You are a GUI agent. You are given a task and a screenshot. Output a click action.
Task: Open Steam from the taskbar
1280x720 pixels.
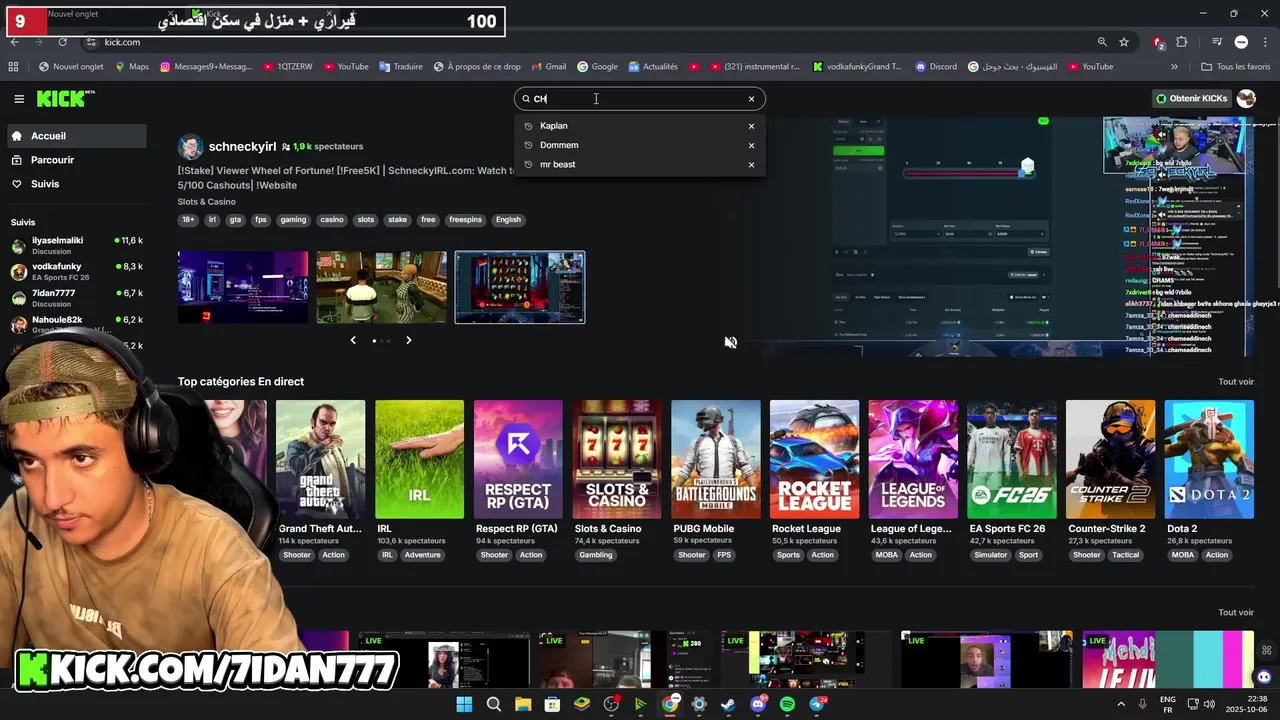728,704
